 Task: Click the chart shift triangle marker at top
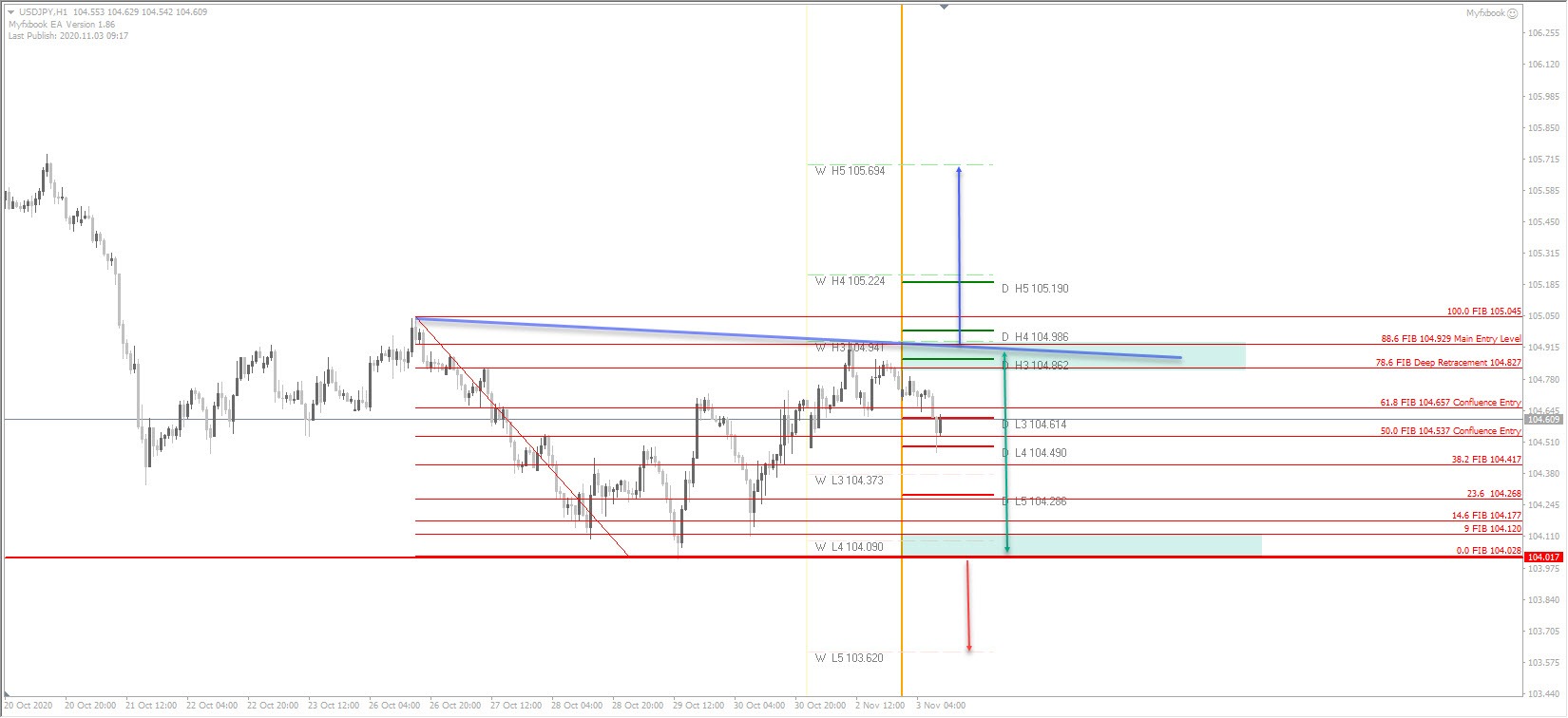point(943,7)
